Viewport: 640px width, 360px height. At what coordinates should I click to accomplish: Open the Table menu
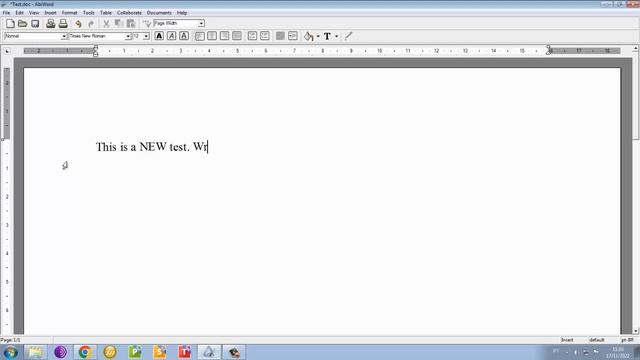click(106, 13)
